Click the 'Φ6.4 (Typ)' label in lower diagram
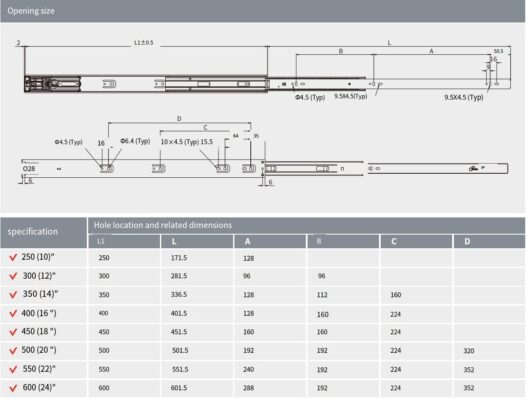Screen dimensions: 527x400 pyautogui.click(x=135, y=141)
